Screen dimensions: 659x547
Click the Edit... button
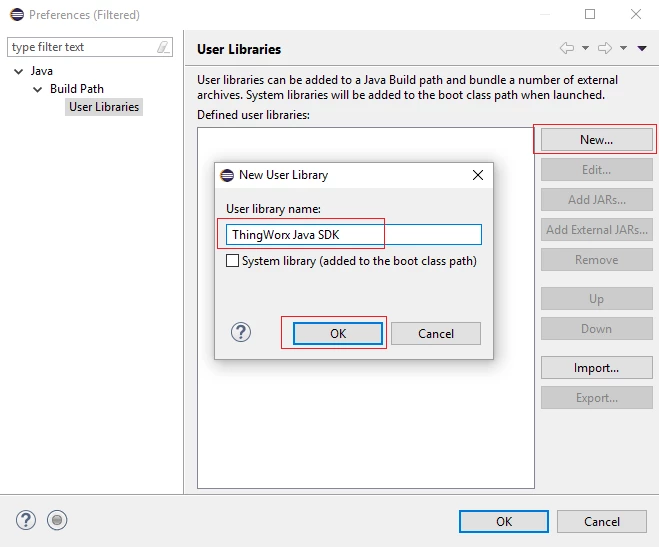click(596, 170)
